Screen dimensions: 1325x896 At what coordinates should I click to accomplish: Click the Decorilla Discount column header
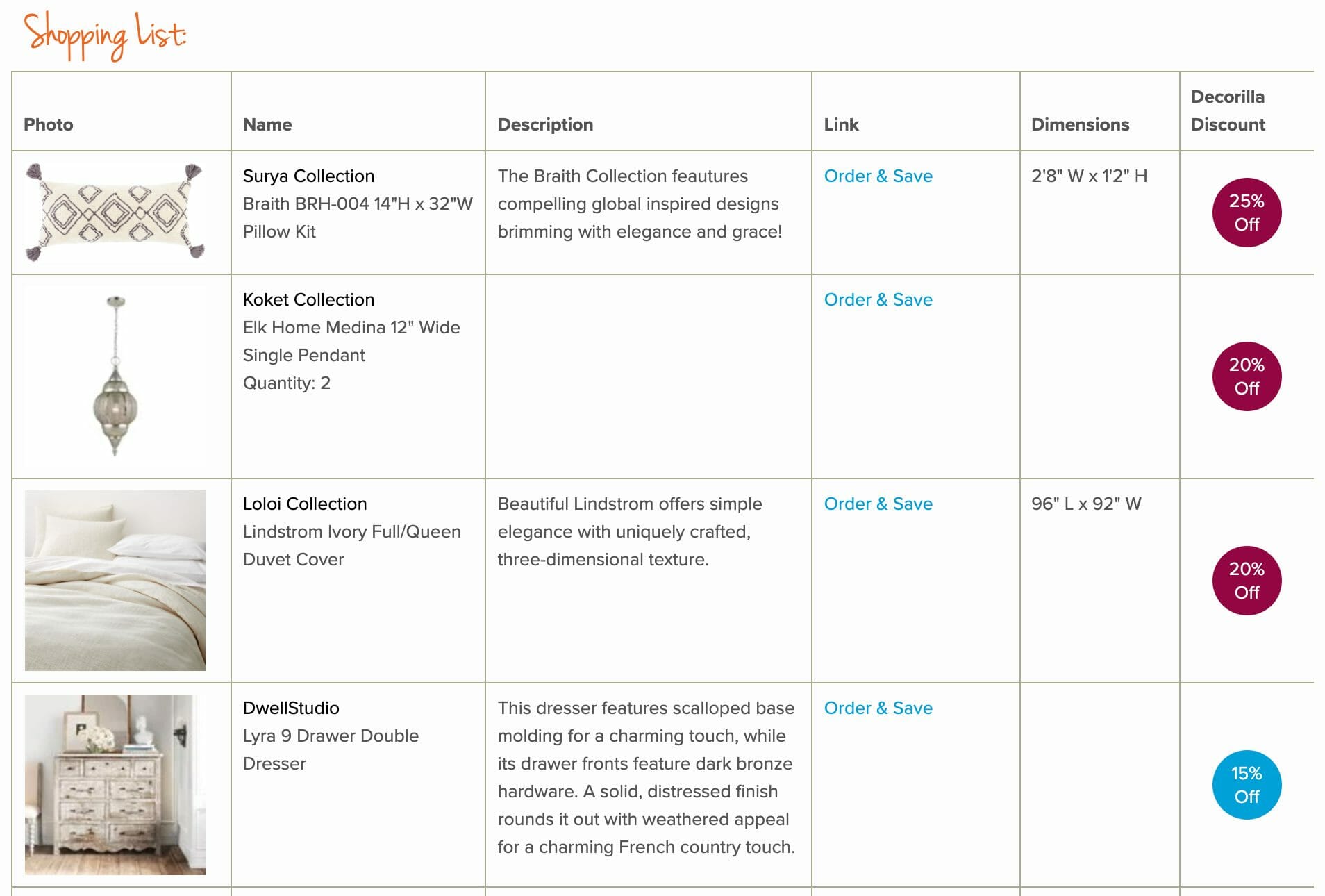click(1228, 110)
